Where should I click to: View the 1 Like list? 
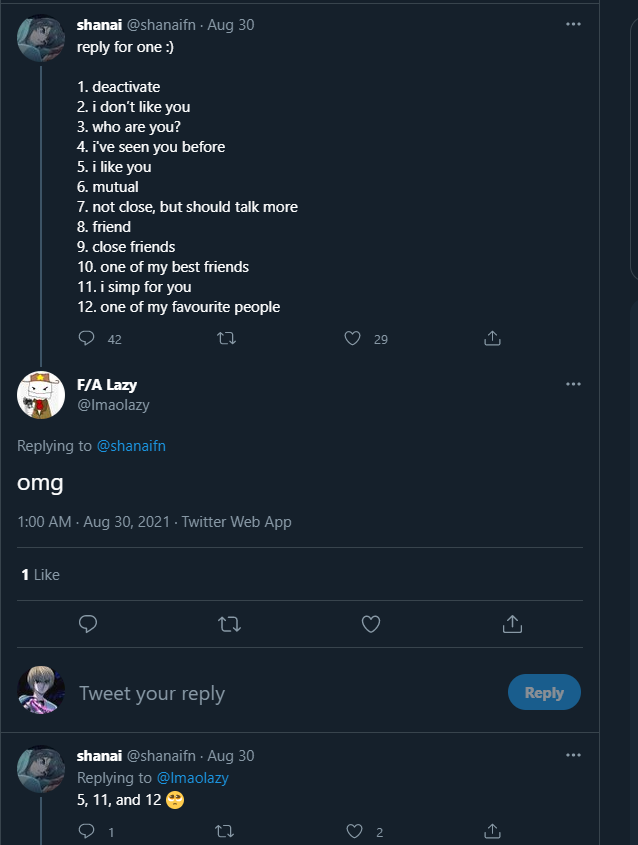tap(41, 575)
